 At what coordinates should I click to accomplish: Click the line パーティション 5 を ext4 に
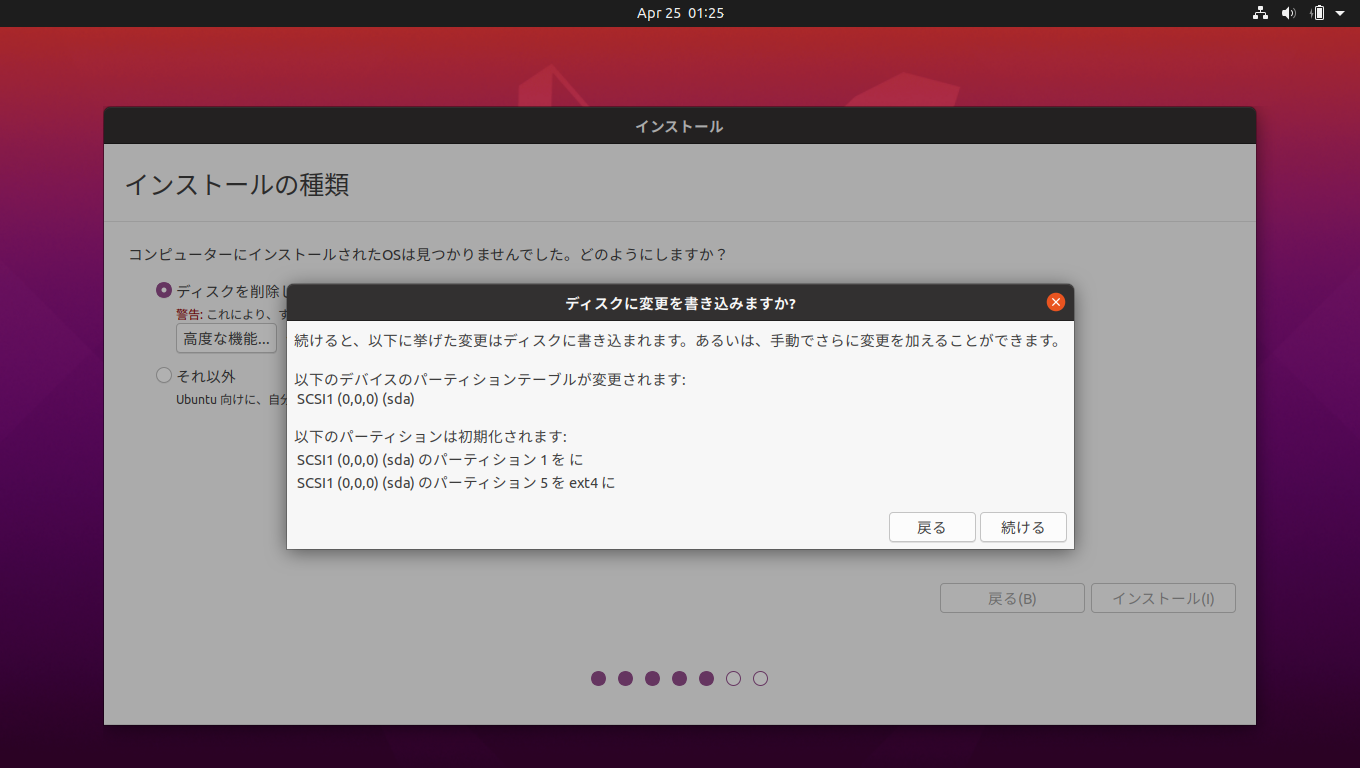coord(456,482)
